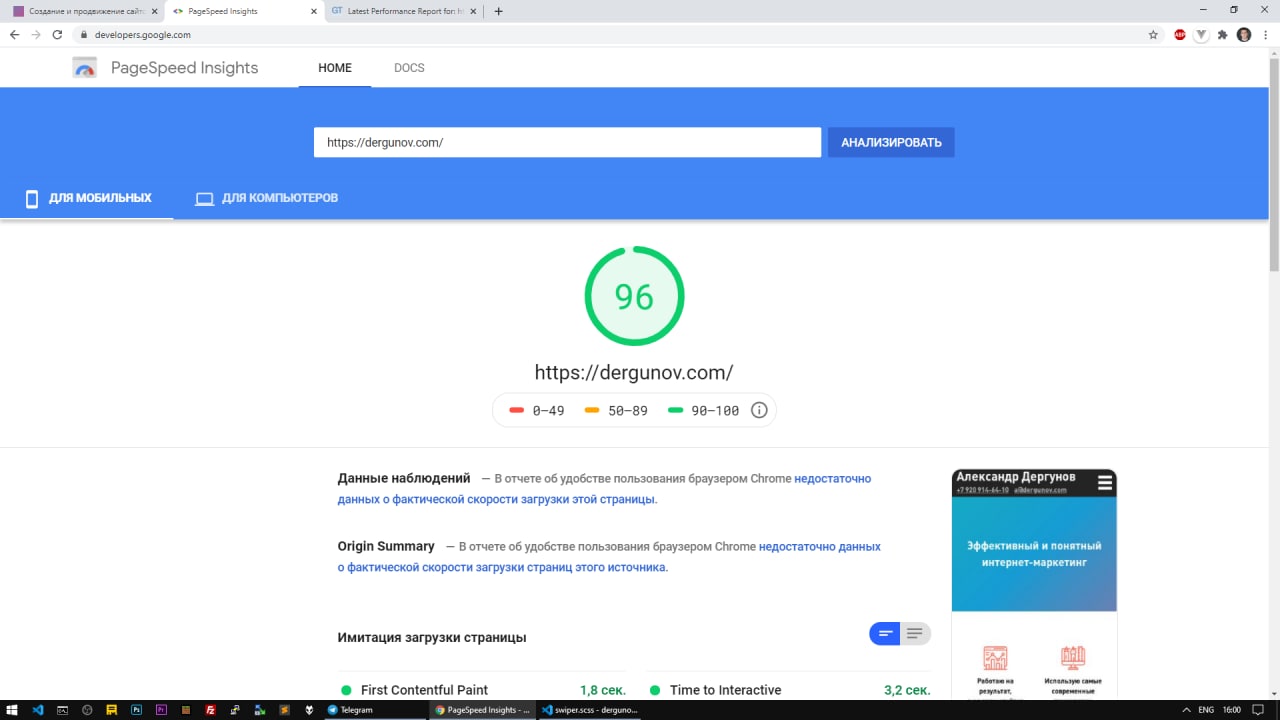1280x720 pixels.
Task: Bookmark the page with the star icon
Action: pos(1153,34)
